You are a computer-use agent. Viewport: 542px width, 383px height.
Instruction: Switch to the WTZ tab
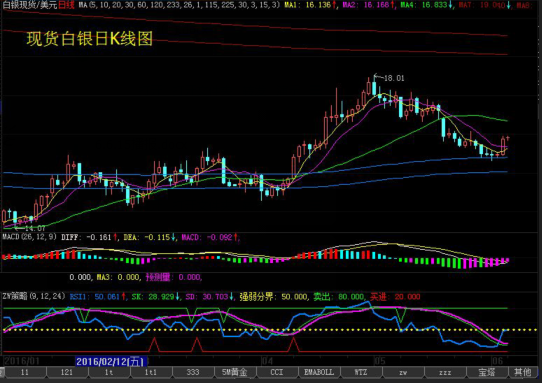(361, 372)
